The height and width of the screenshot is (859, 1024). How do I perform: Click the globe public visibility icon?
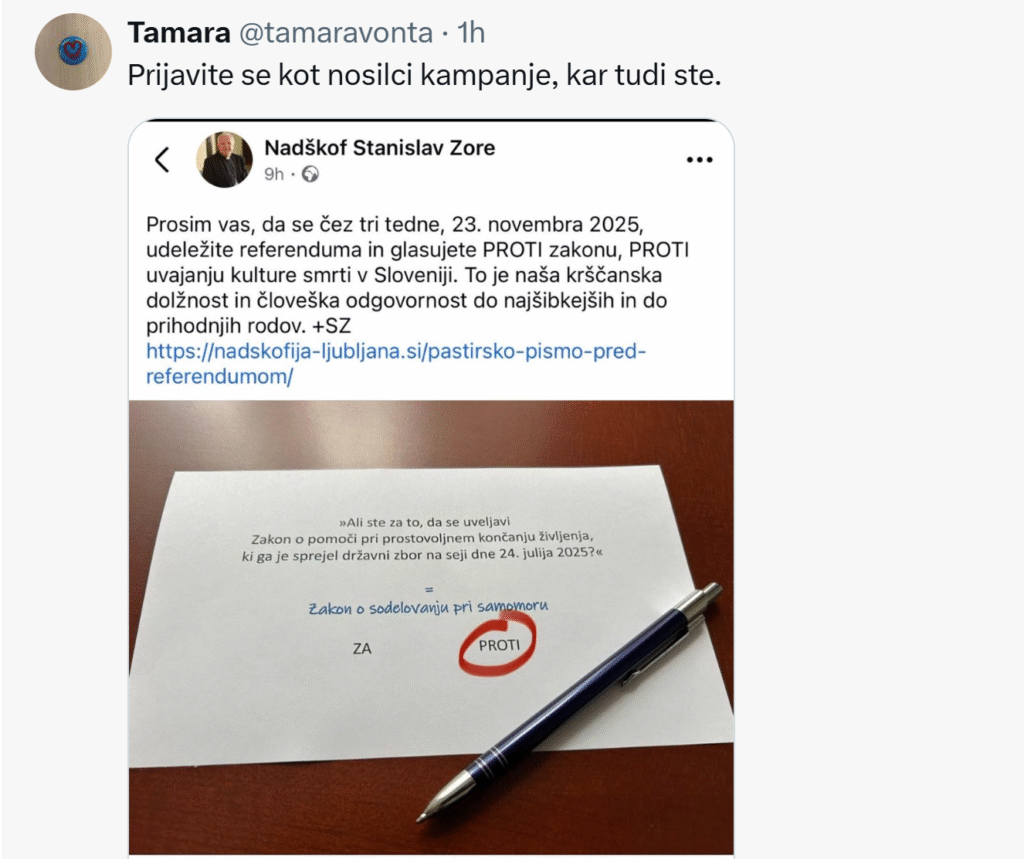[x=311, y=174]
